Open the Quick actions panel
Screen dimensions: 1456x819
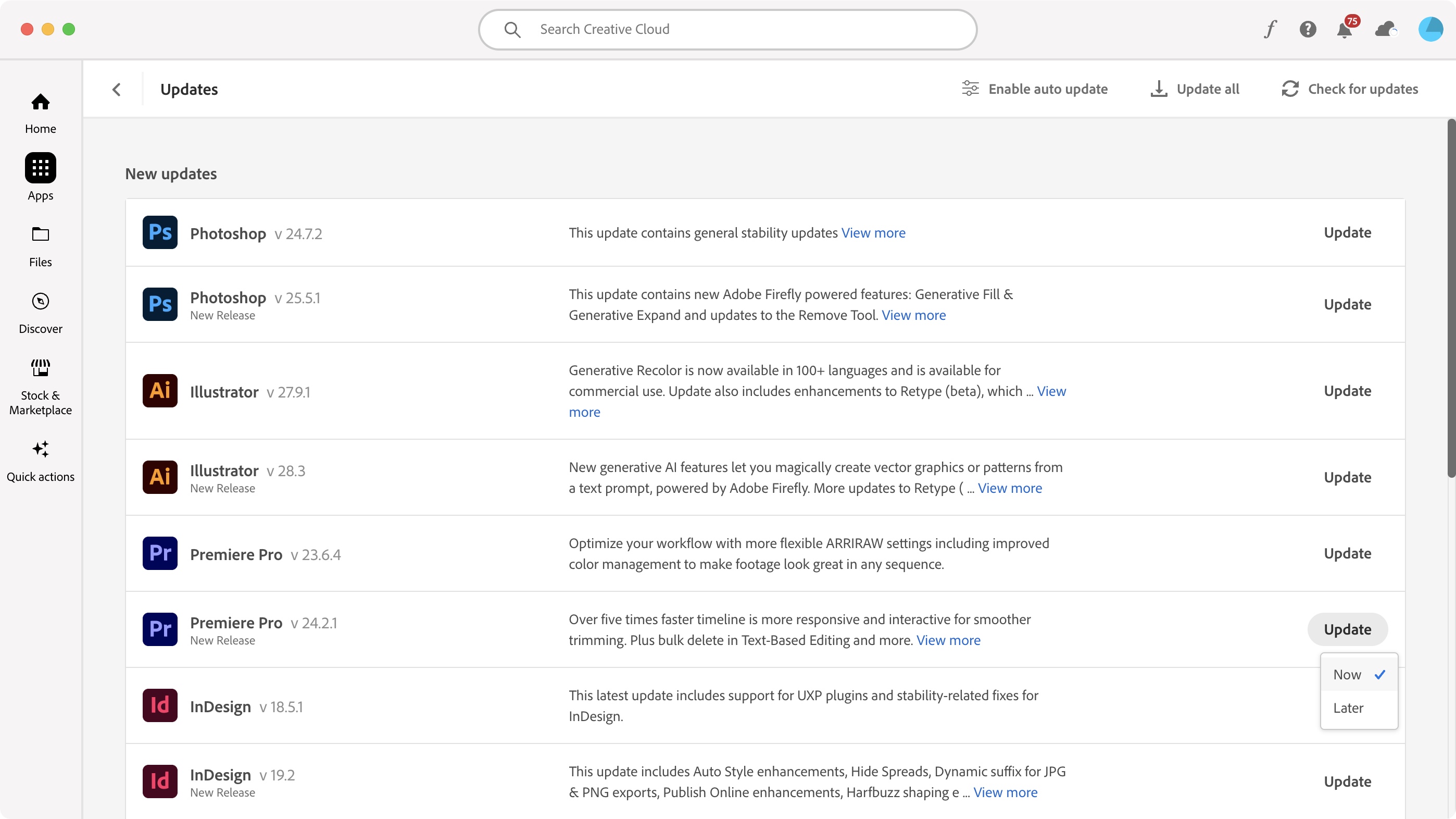pyautogui.click(x=41, y=461)
